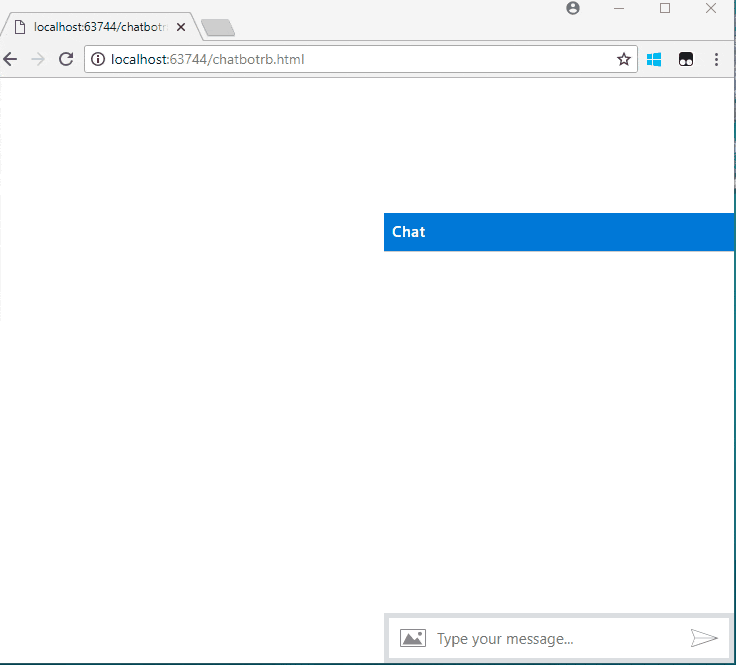
Task: View site info for localhost
Action: [x=98, y=59]
